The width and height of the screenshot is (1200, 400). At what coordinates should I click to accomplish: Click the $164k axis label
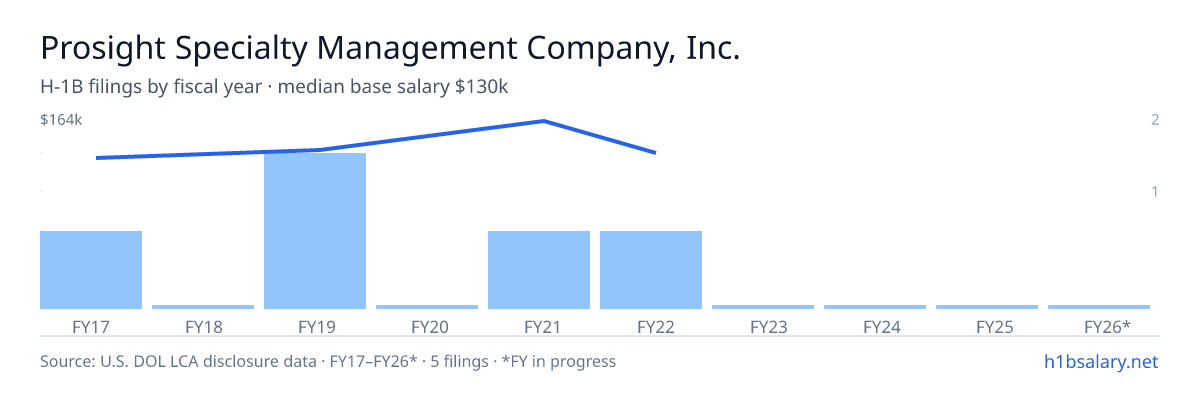pos(61,120)
